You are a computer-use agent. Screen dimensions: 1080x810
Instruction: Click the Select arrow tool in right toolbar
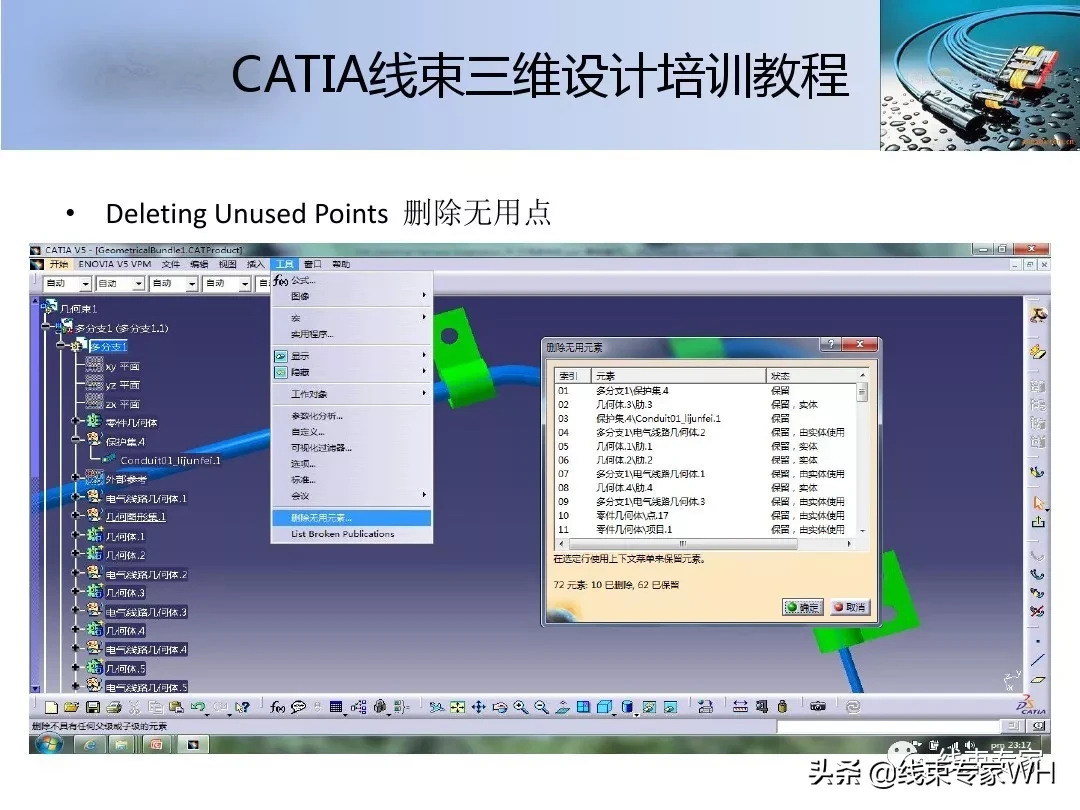click(x=1038, y=503)
